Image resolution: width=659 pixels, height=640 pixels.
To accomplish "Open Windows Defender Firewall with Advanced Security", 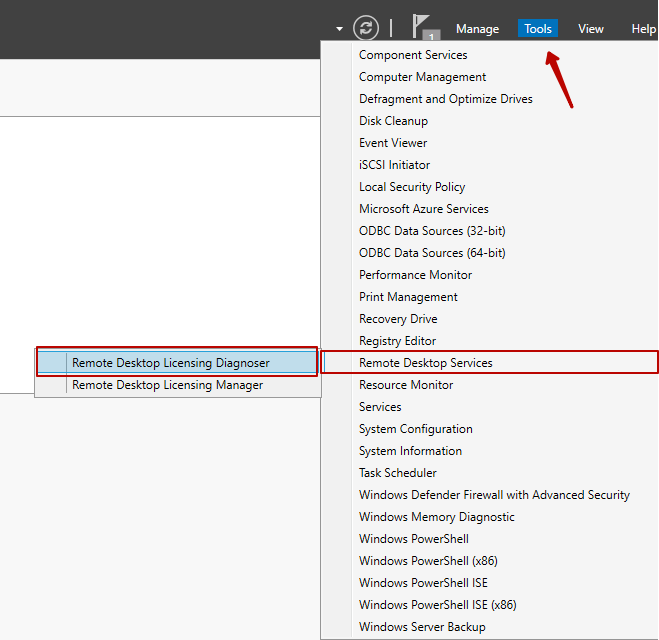I will 494,495.
